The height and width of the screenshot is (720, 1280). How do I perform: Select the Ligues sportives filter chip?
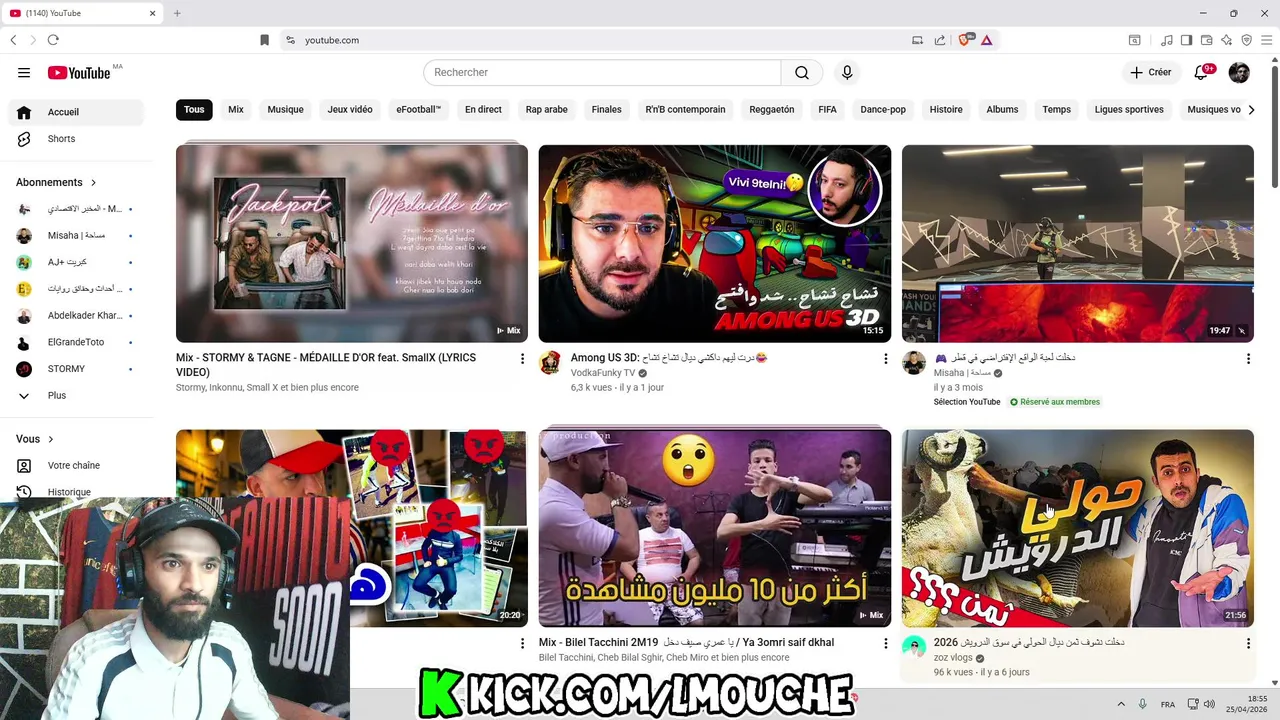(1129, 110)
